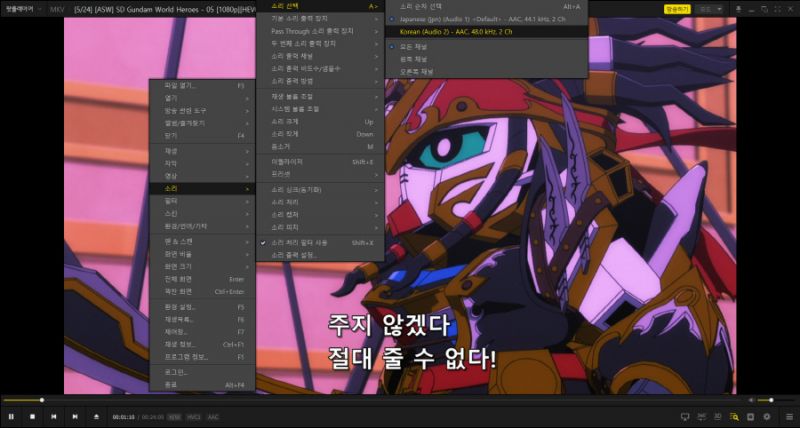Image resolution: width=800 pixels, height=428 pixels.
Task: Click 파일 열기 menu entry
Action: [201, 86]
